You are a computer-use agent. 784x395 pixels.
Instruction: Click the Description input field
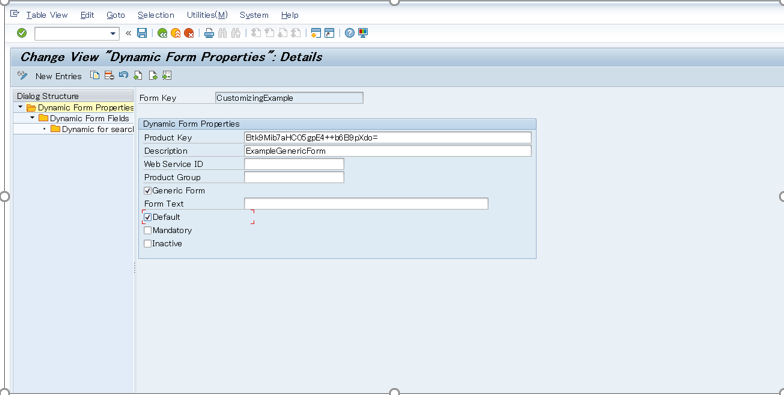coord(388,150)
